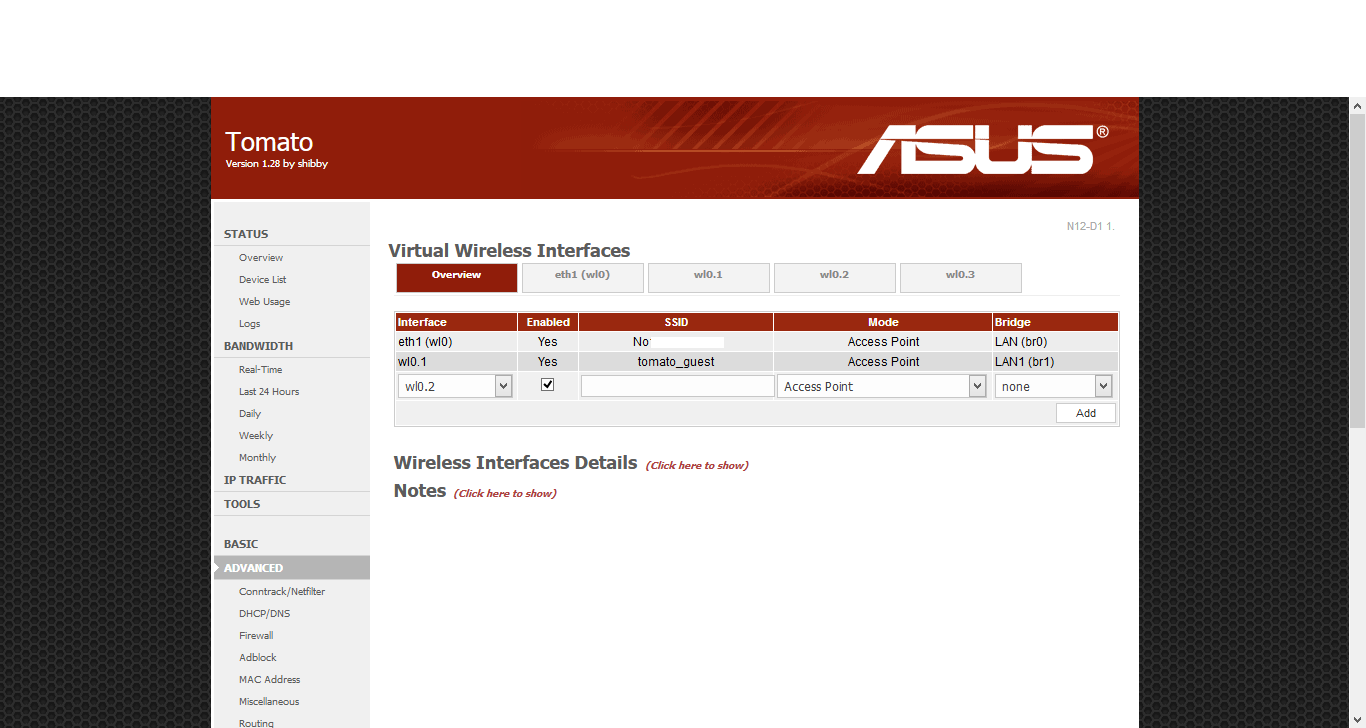
Task: Click the Add button
Action: coord(1086,413)
